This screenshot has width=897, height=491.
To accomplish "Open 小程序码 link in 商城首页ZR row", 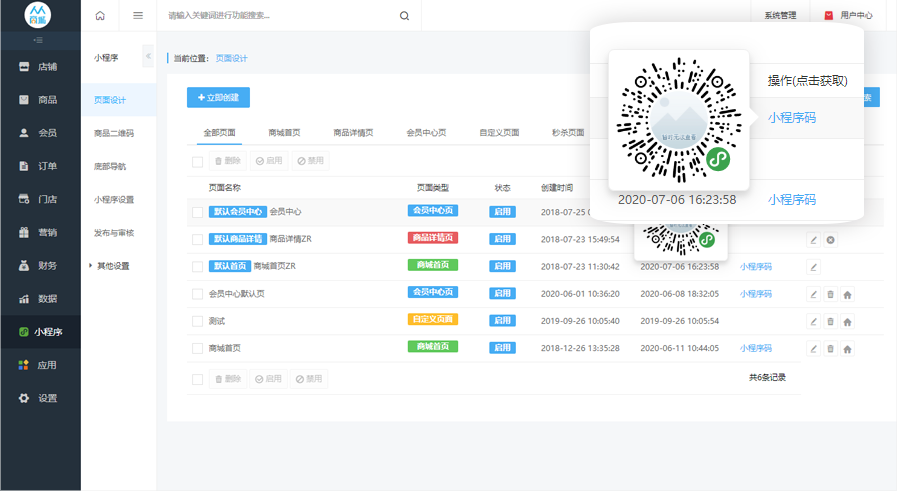I will click(756, 267).
